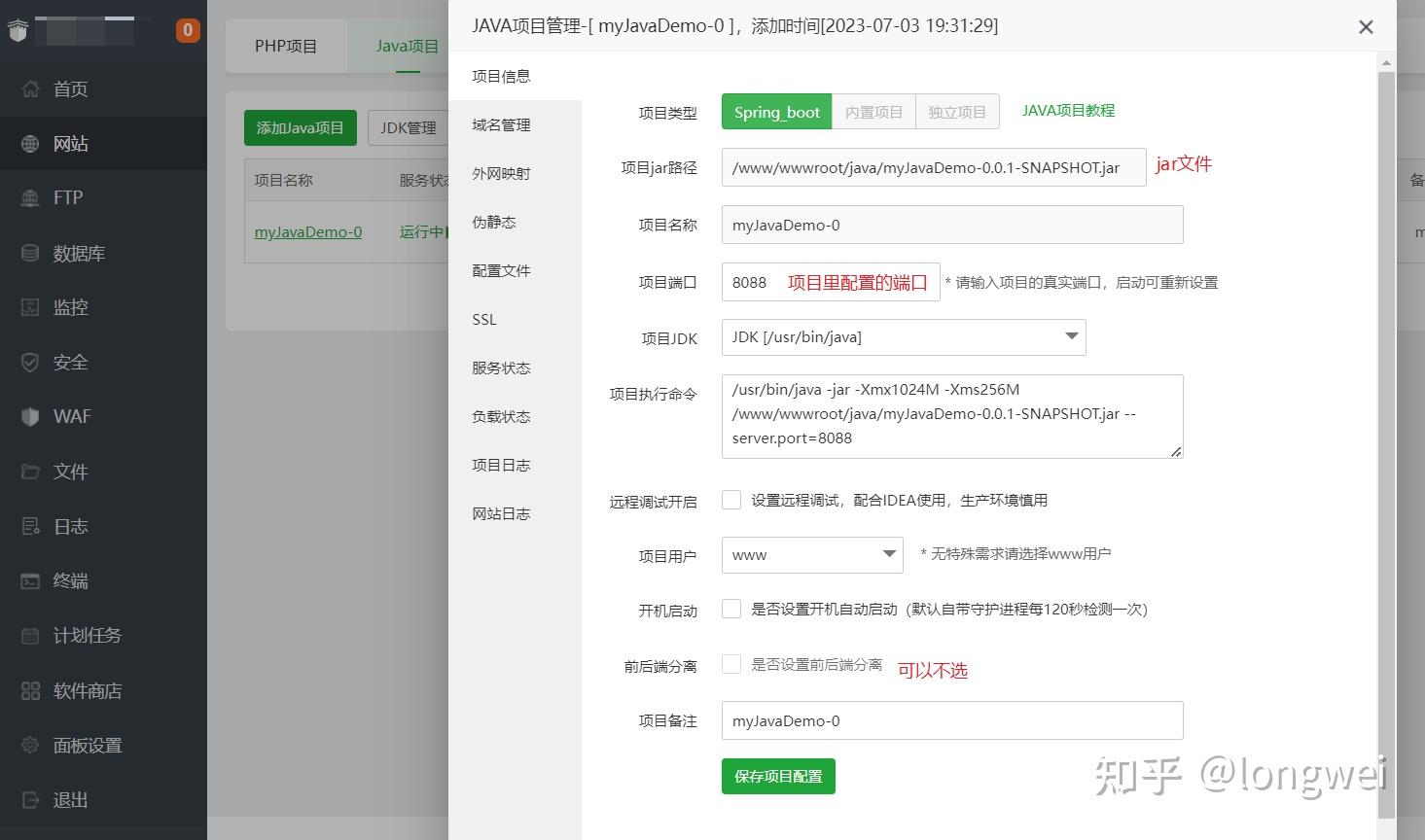The image size is (1425, 840).
Task: Switch to the PHP项目 tab
Action: 286,45
